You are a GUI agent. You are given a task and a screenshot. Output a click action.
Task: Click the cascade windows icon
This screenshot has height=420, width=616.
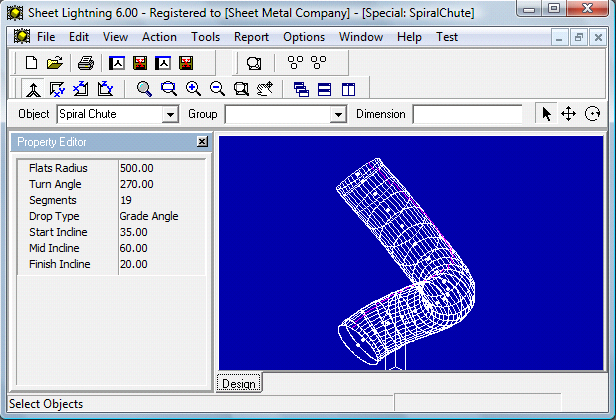coord(301,89)
